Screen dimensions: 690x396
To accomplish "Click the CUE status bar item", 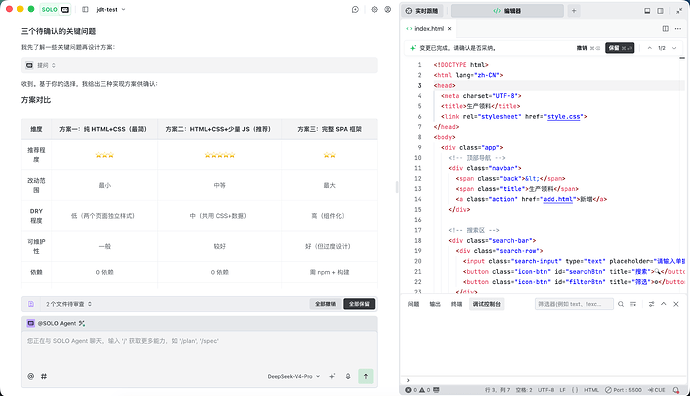I will click(657, 390).
